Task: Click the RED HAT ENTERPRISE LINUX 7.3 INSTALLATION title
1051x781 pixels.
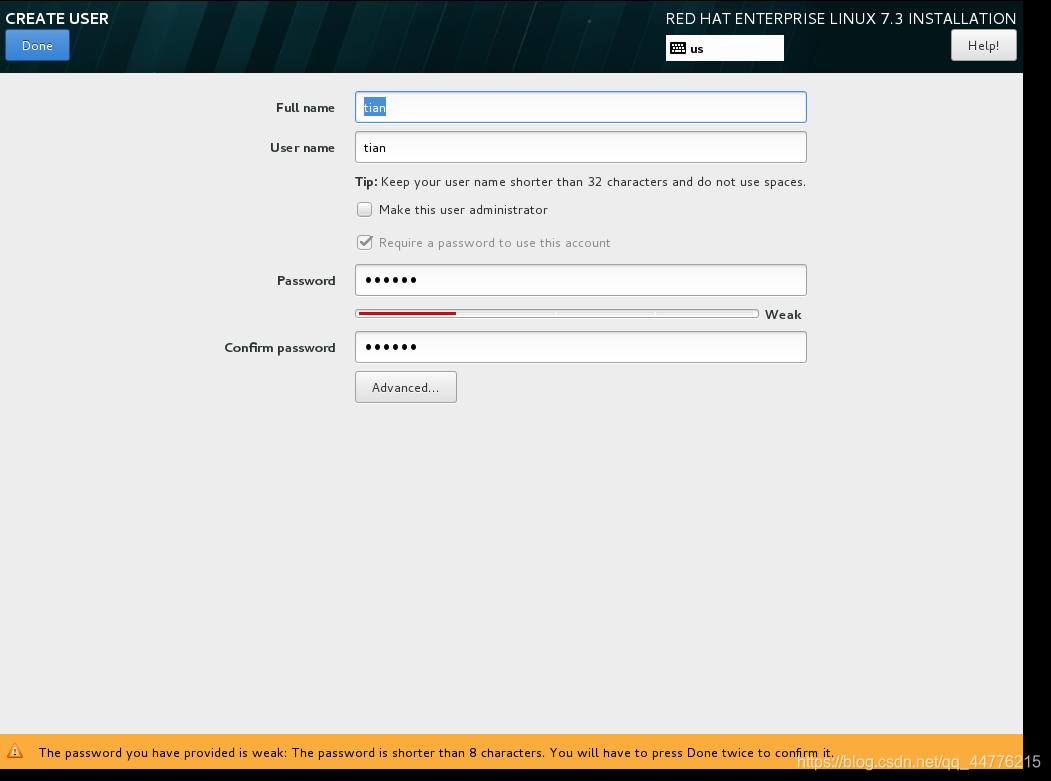Action: 841,19
